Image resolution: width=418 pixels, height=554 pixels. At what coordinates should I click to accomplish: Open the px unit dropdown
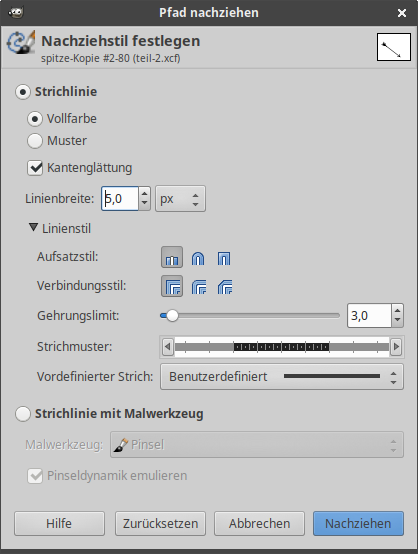click(x=180, y=199)
